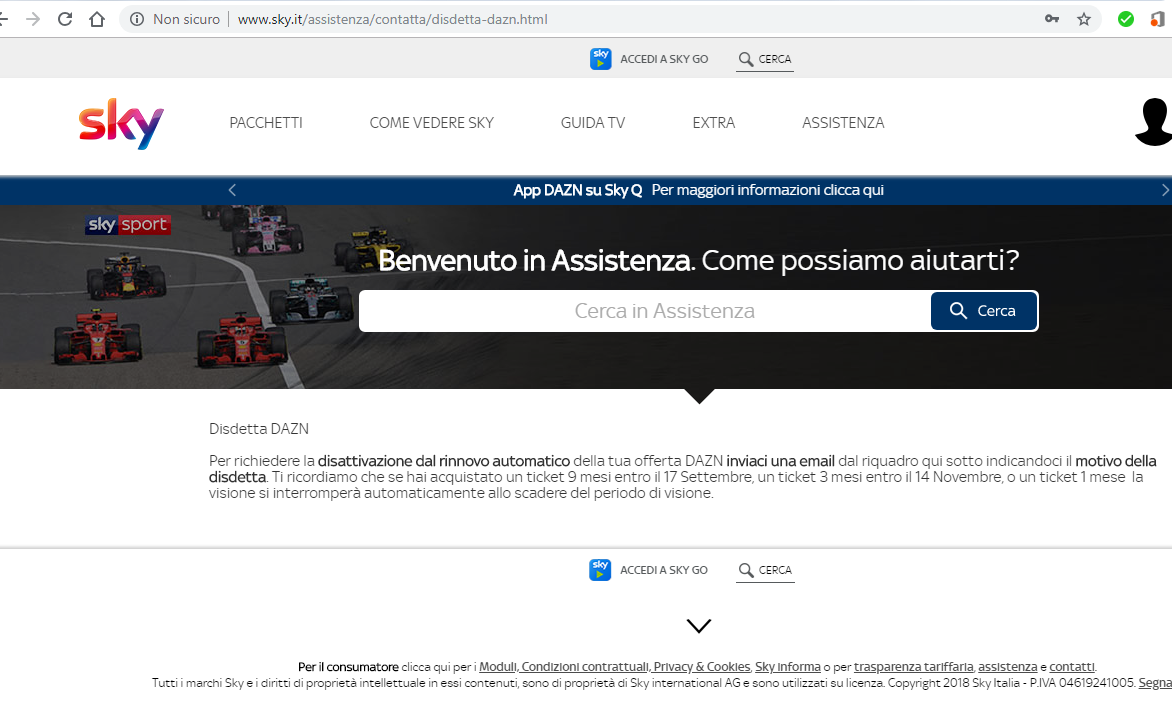Open the trasparenza tariffaria link

pyautogui.click(x=913, y=666)
